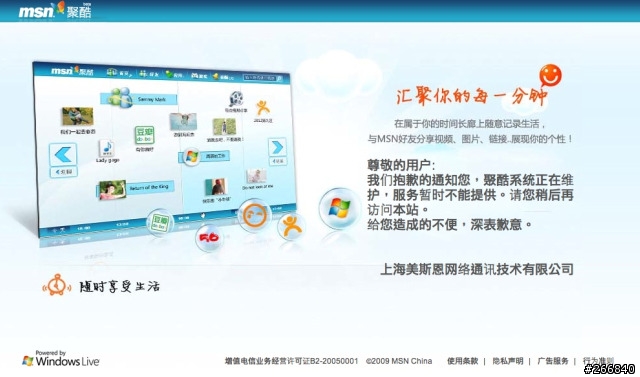The height and width of the screenshot is (377, 640).
Task: Click the preview window msn 聚酷 logo
Action: (x=72, y=71)
